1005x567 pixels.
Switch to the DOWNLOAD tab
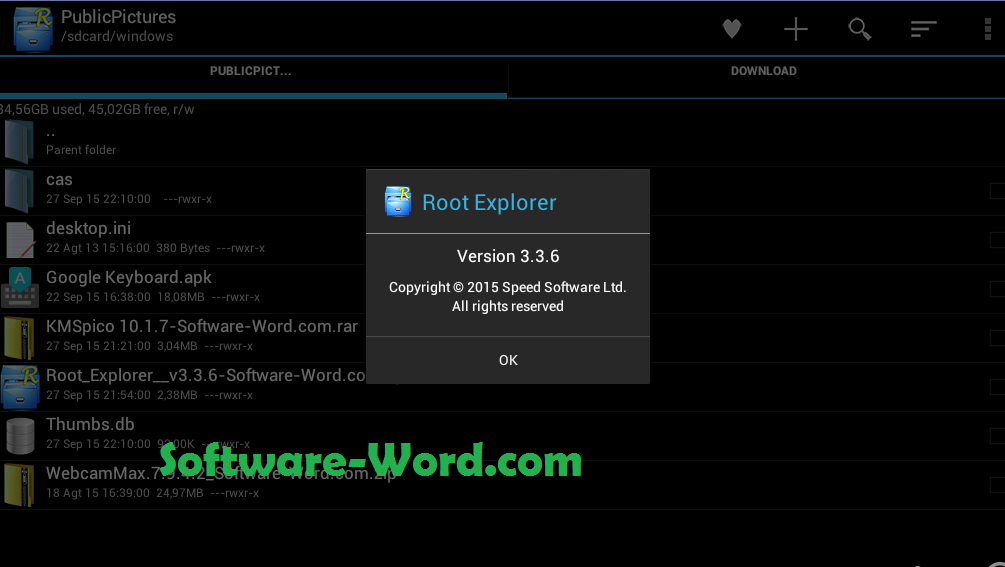click(763, 71)
